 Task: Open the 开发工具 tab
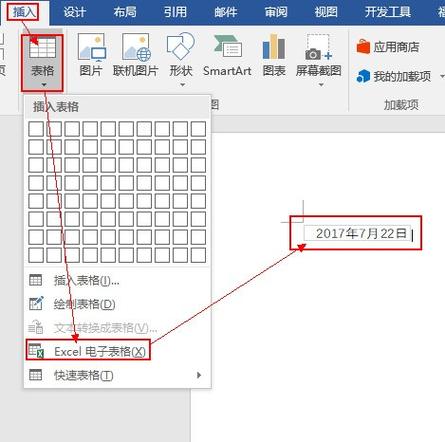tap(387, 12)
